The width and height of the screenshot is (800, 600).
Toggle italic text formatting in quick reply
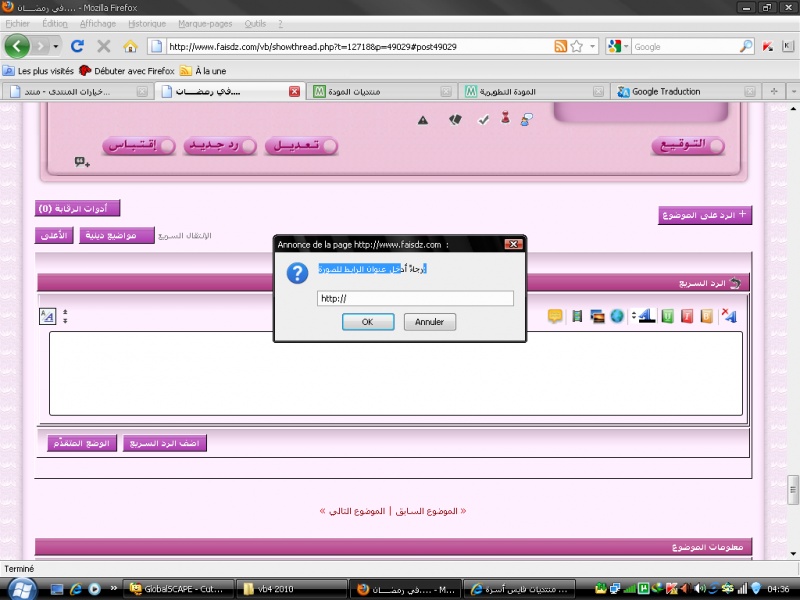(x=687, y=317)
